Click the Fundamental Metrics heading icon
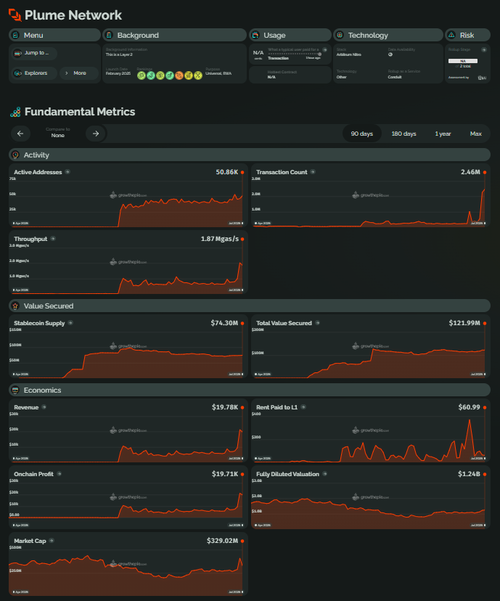Image resolution: width=500 pixels, height=601 pixels. tap(15, 112)
